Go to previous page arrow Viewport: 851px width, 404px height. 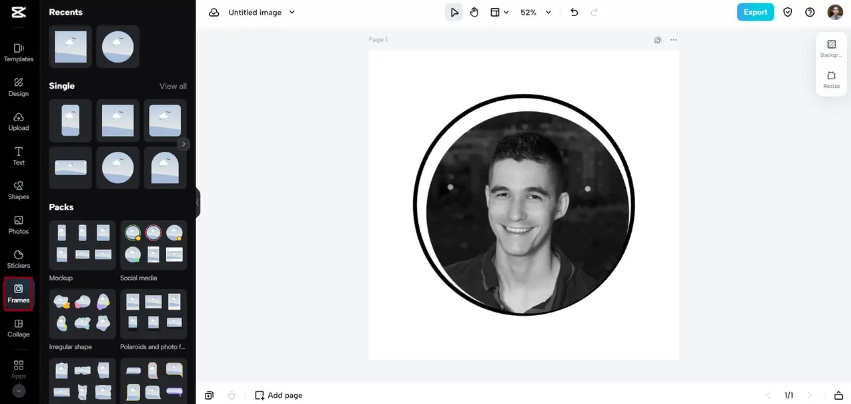(768, 395)
